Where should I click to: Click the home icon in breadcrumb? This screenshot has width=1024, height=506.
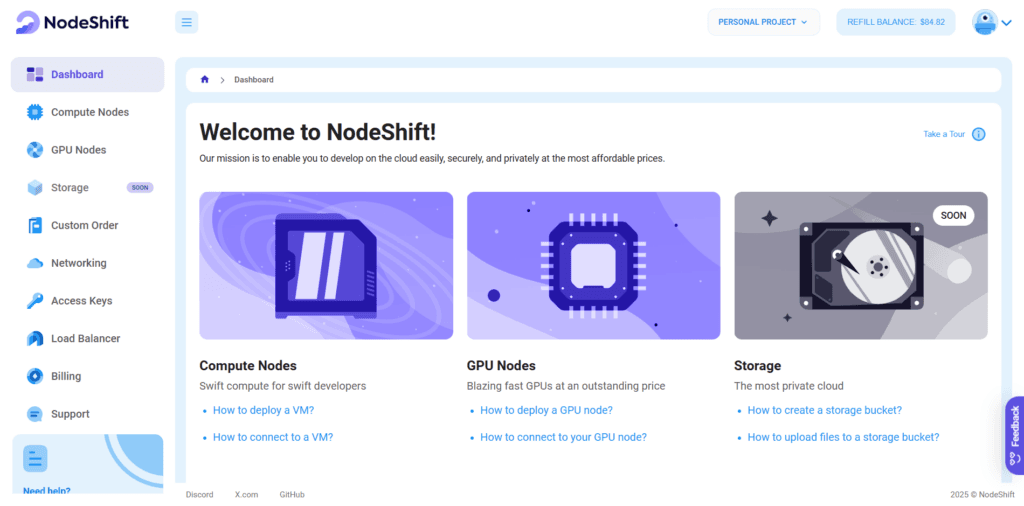[x=205, y=80]
